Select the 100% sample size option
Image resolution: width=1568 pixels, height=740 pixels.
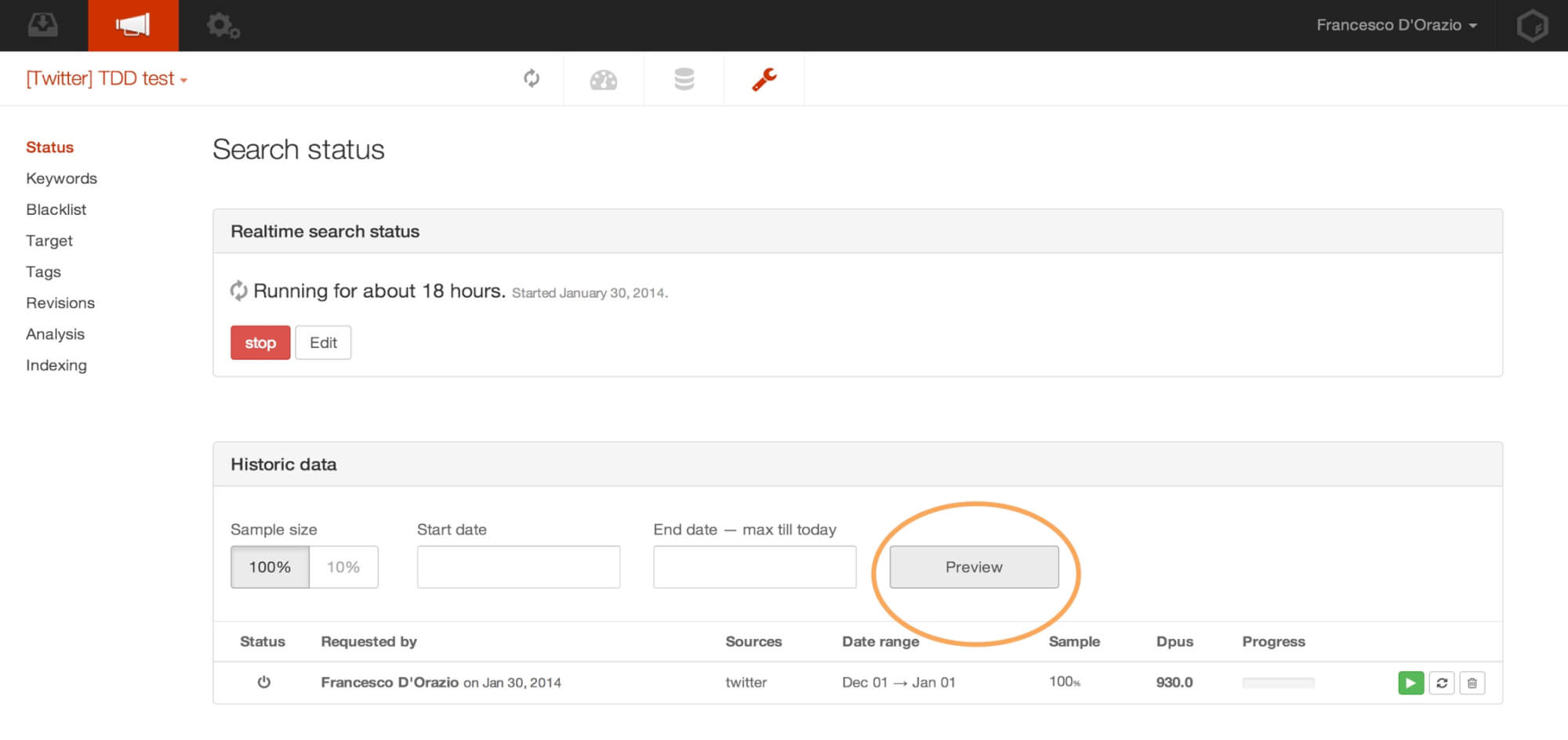pos(270,567)
